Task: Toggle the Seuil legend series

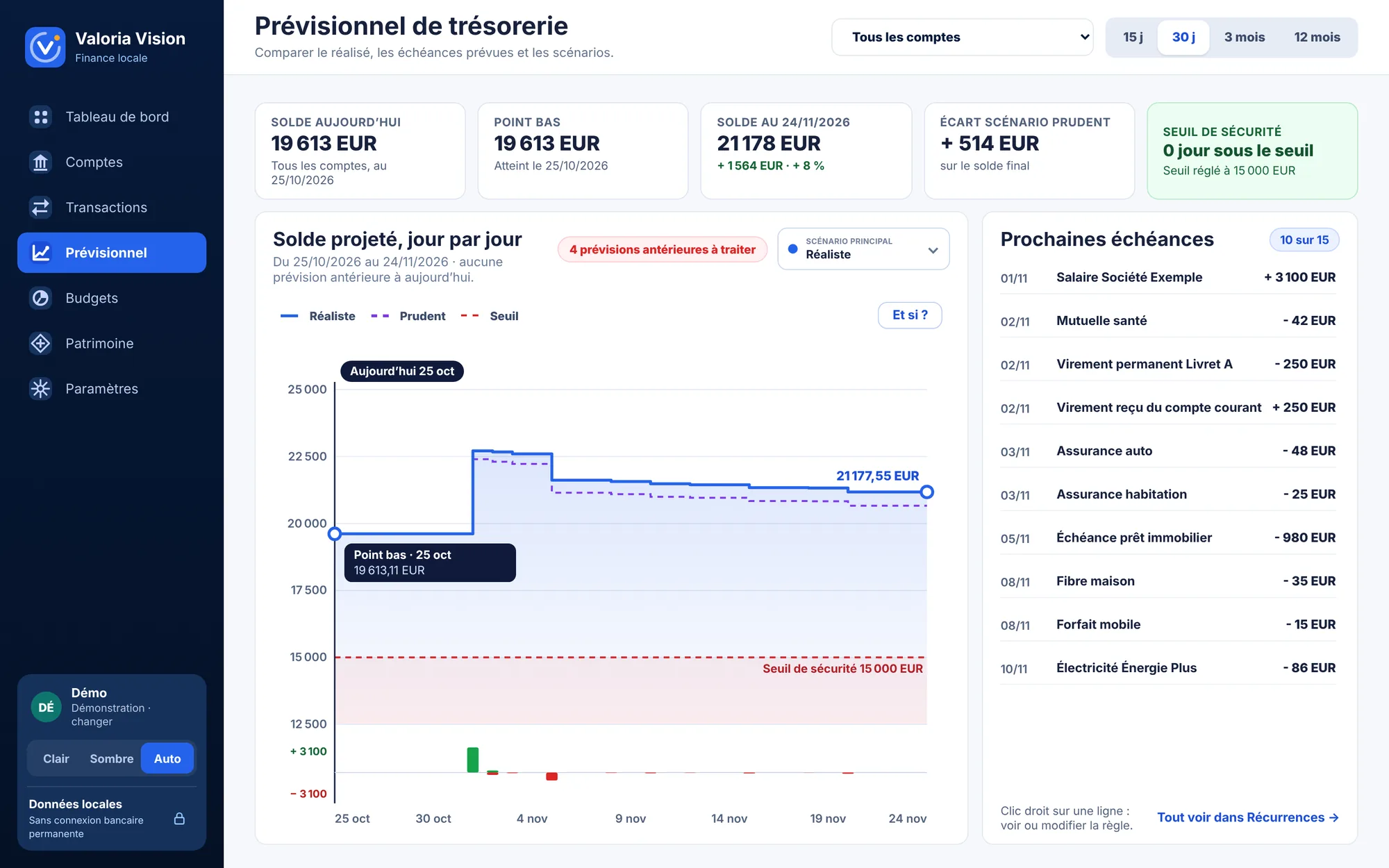Action: point(490,316)
